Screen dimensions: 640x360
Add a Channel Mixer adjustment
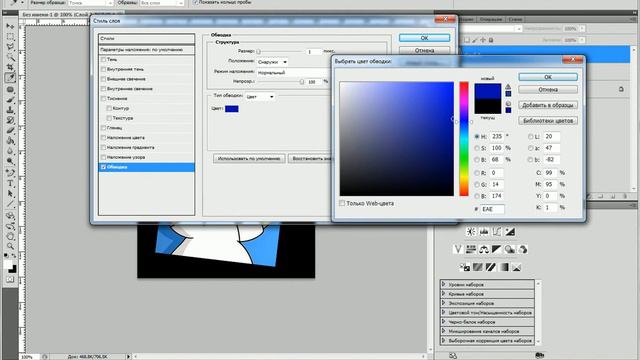pyautogui.click(x=522, y=249)
